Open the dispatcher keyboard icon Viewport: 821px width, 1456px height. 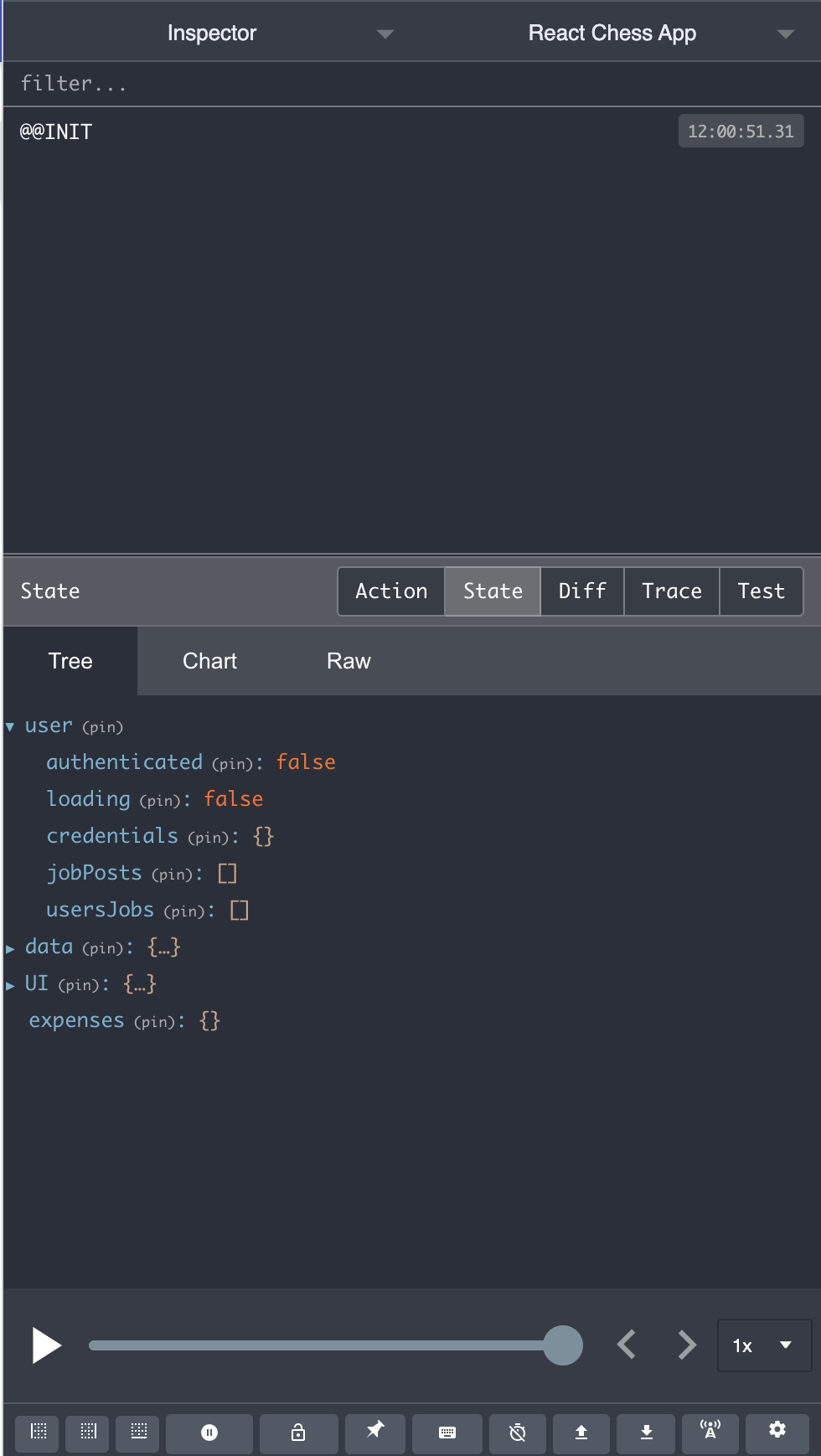(x=447, y=1433)
